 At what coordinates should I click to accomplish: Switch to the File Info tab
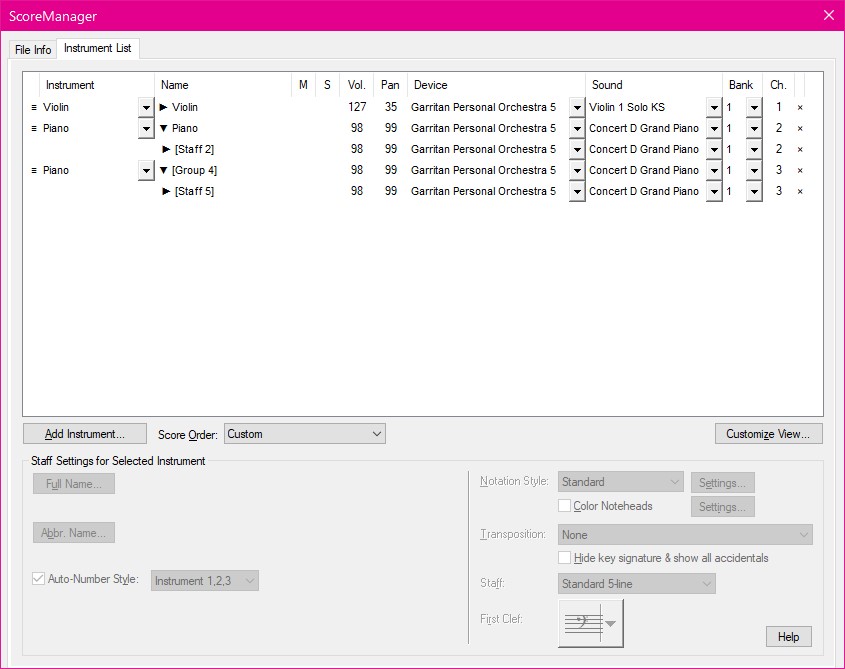point(33,50)
